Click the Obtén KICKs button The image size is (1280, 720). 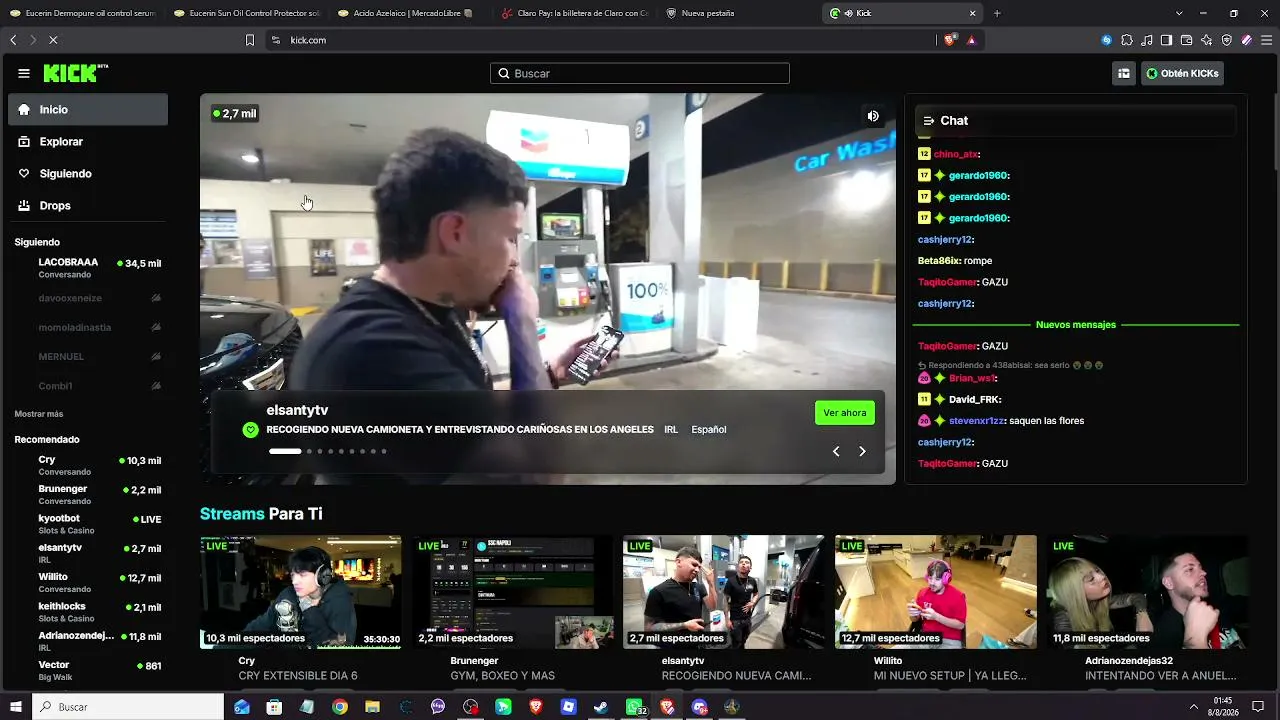point(1182,73)
